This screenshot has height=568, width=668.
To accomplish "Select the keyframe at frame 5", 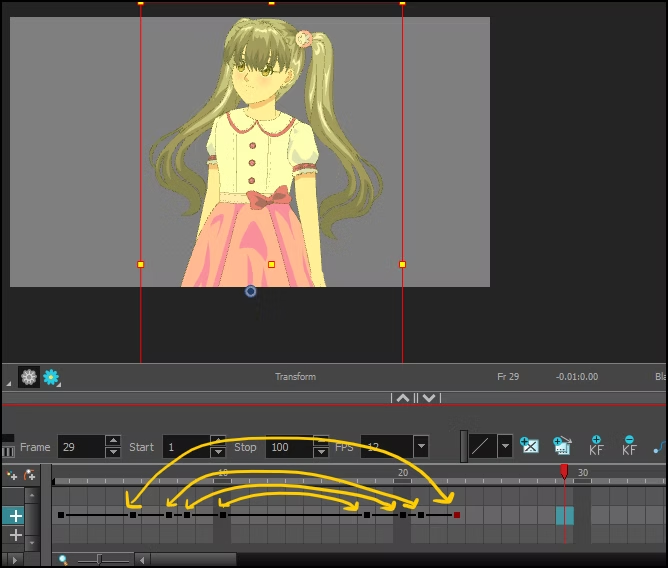I will click(x=133, y=515).
